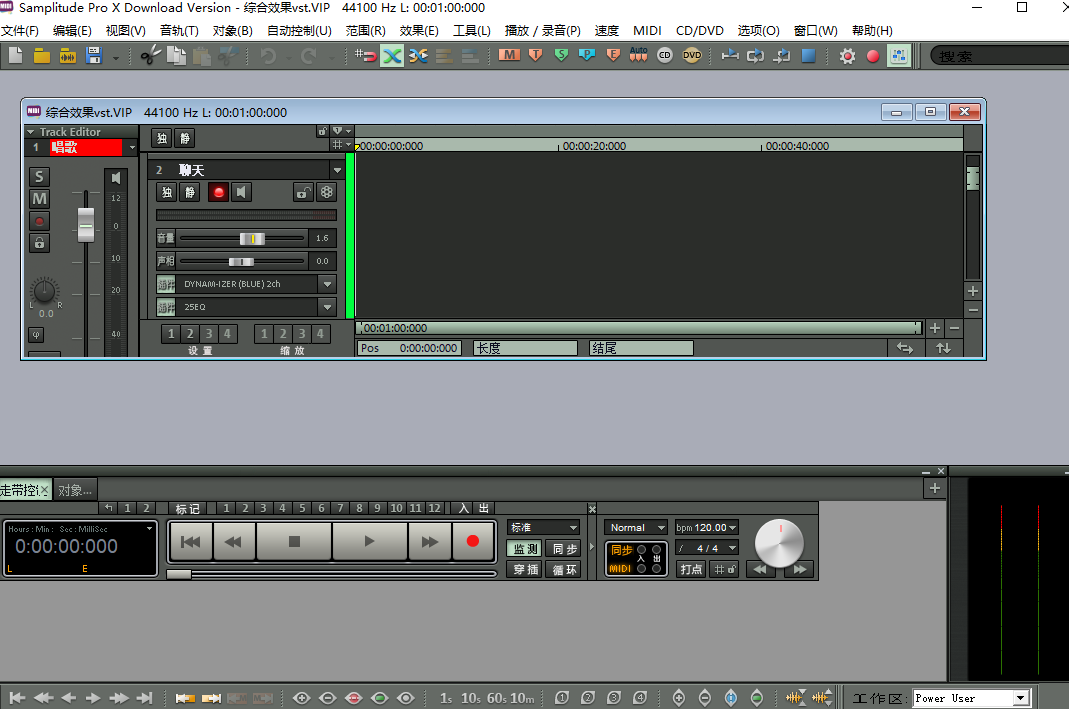Toggle record arm on the 聊天 track

pyautogui.click(x=218, y=192)
